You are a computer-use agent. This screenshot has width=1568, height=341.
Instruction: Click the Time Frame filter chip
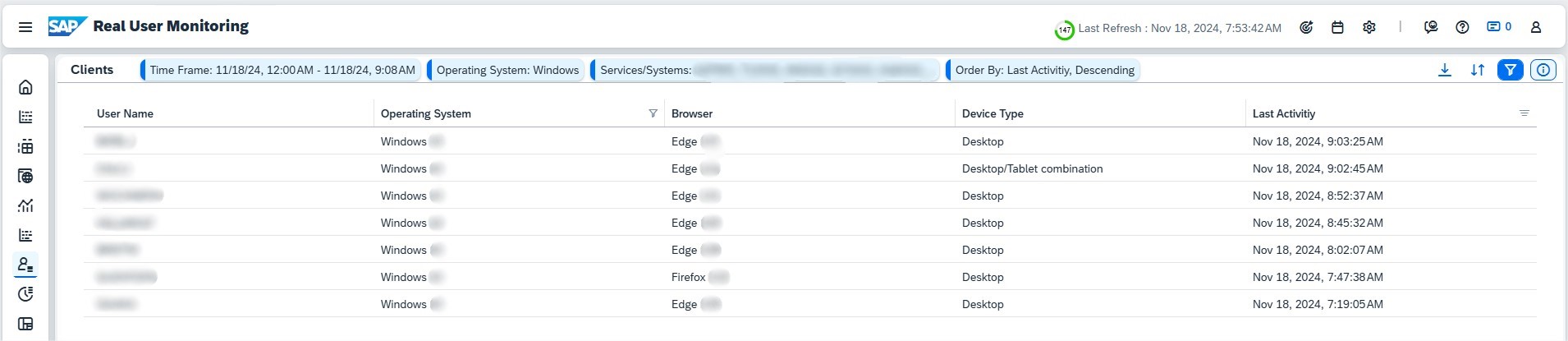click(x=282, y=70)
